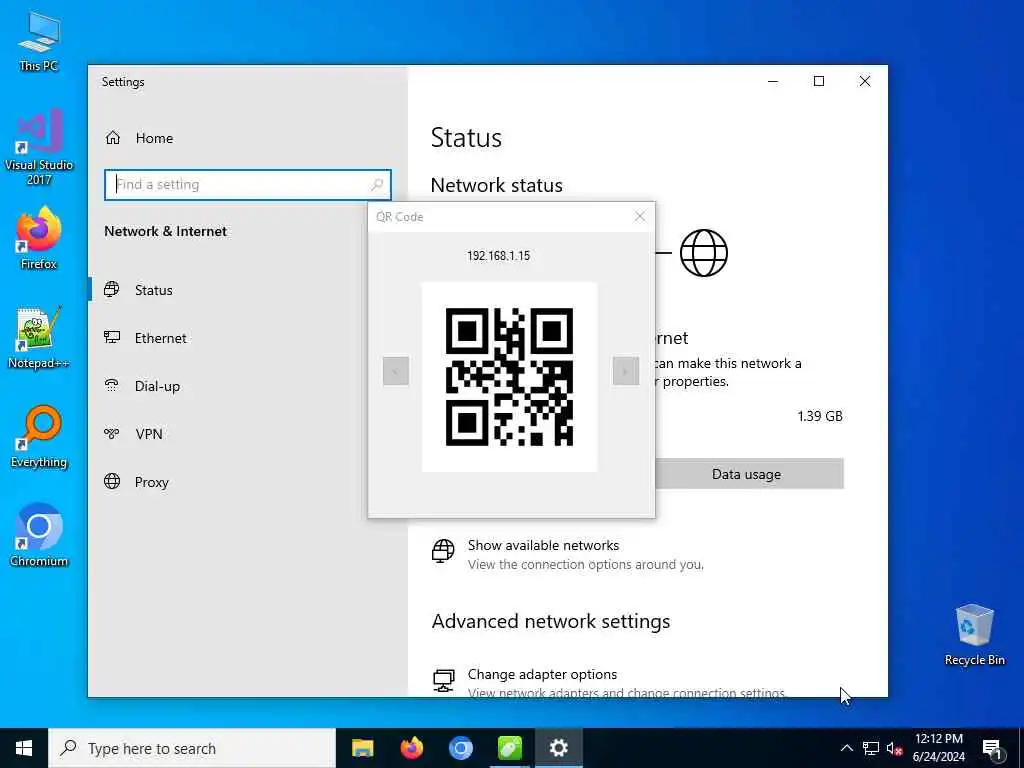Open Firefox desktop shortcut
The width and height of the screenshot is (1024, 768).
[x=39, y=238]
